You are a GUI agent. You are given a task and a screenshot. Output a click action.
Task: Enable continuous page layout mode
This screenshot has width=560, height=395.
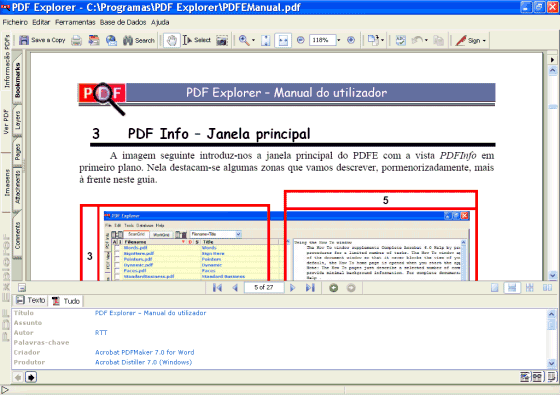(512, 288)
